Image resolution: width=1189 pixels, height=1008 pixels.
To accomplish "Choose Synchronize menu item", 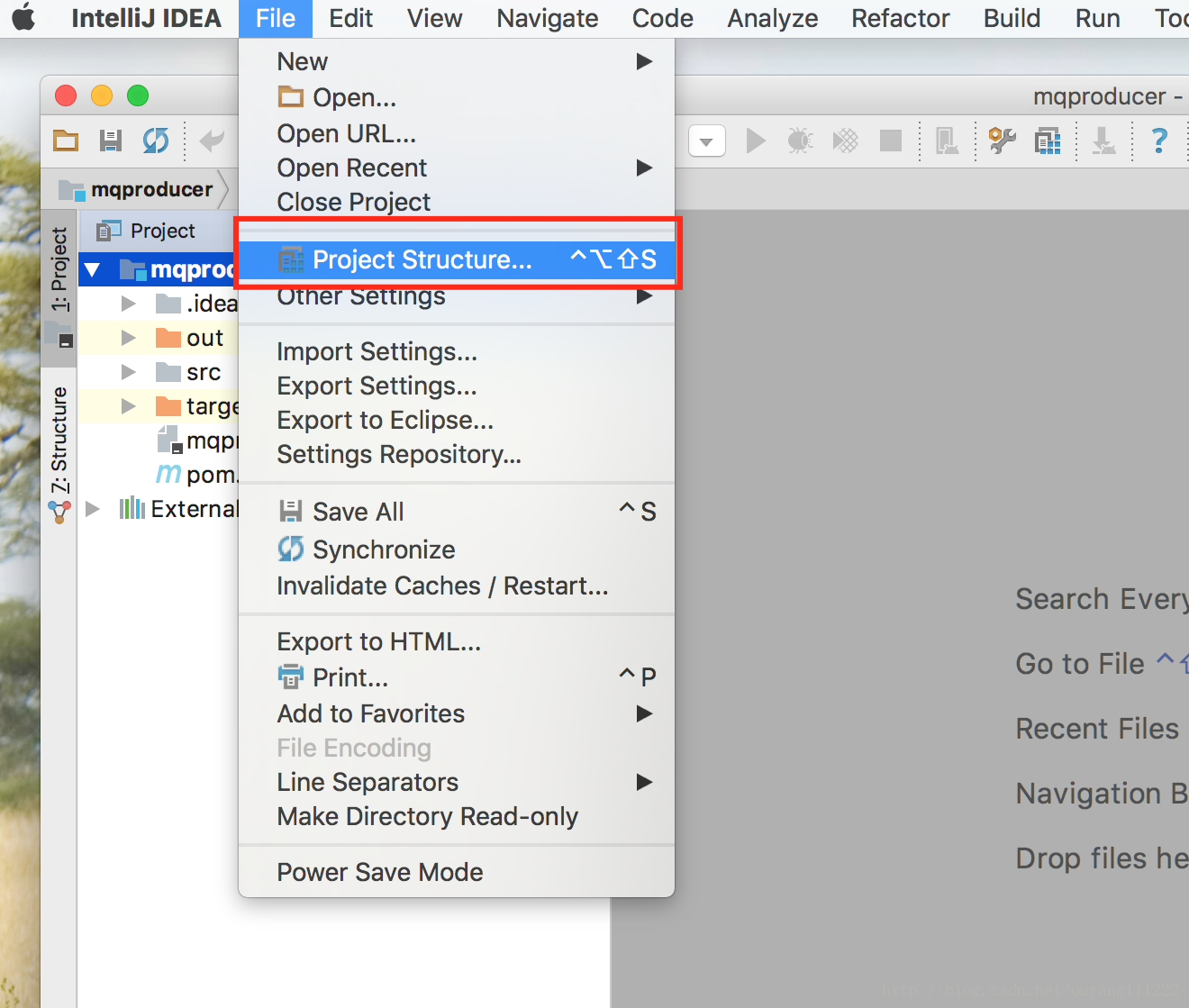I will pos(457,549).
